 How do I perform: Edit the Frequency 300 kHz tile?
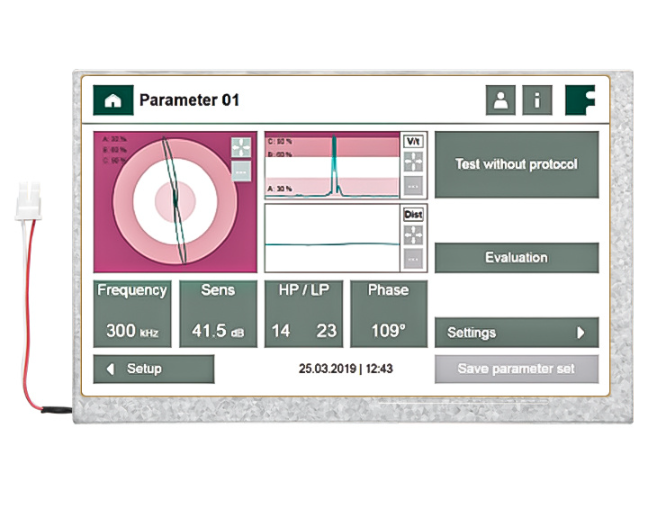coord(133,313)
